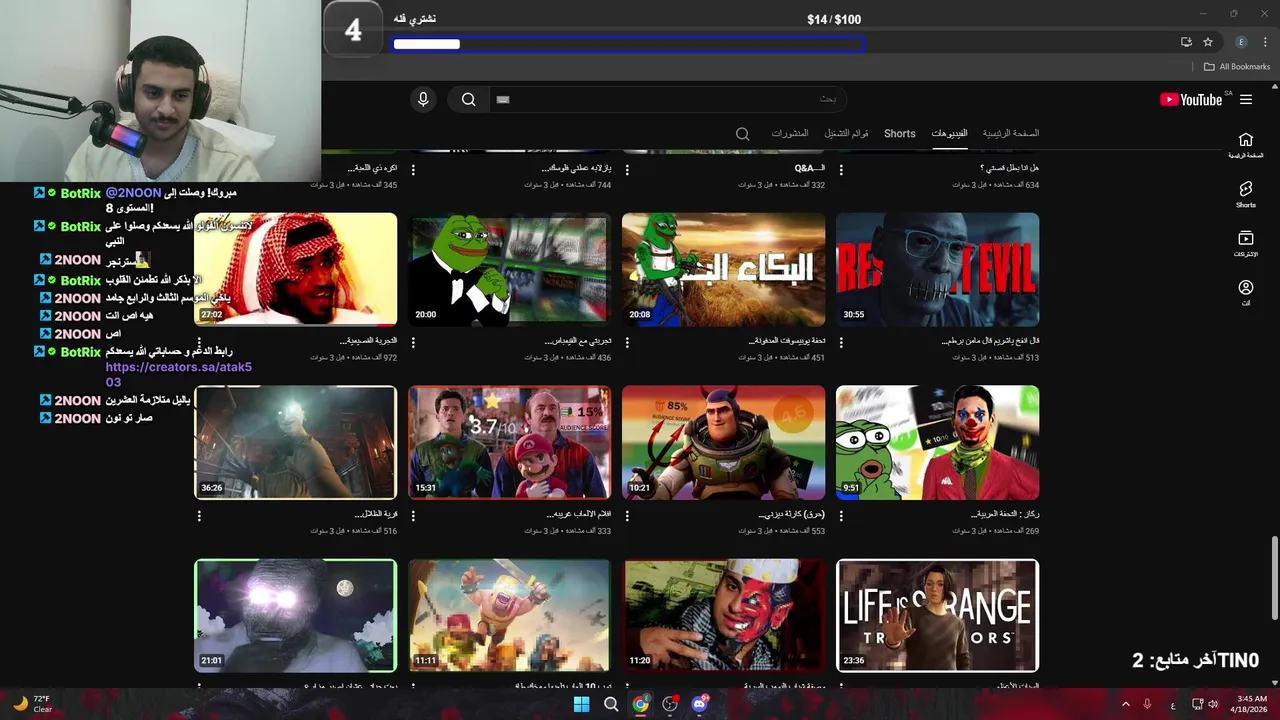Open Resident Evil thumbnail video 30:55
Screen dimensions: 1280x720
click(937, 269)
